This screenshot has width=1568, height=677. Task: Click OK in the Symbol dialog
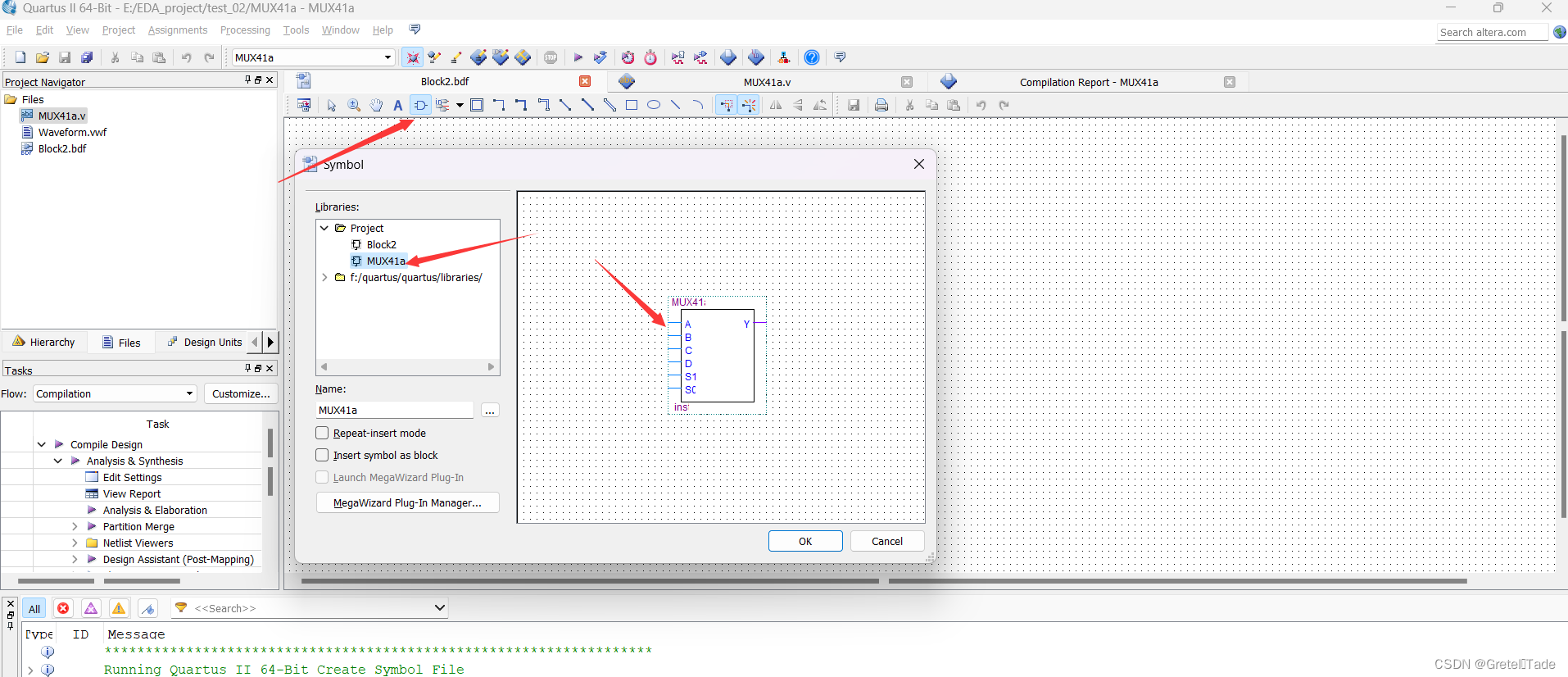tap(805, 541)
